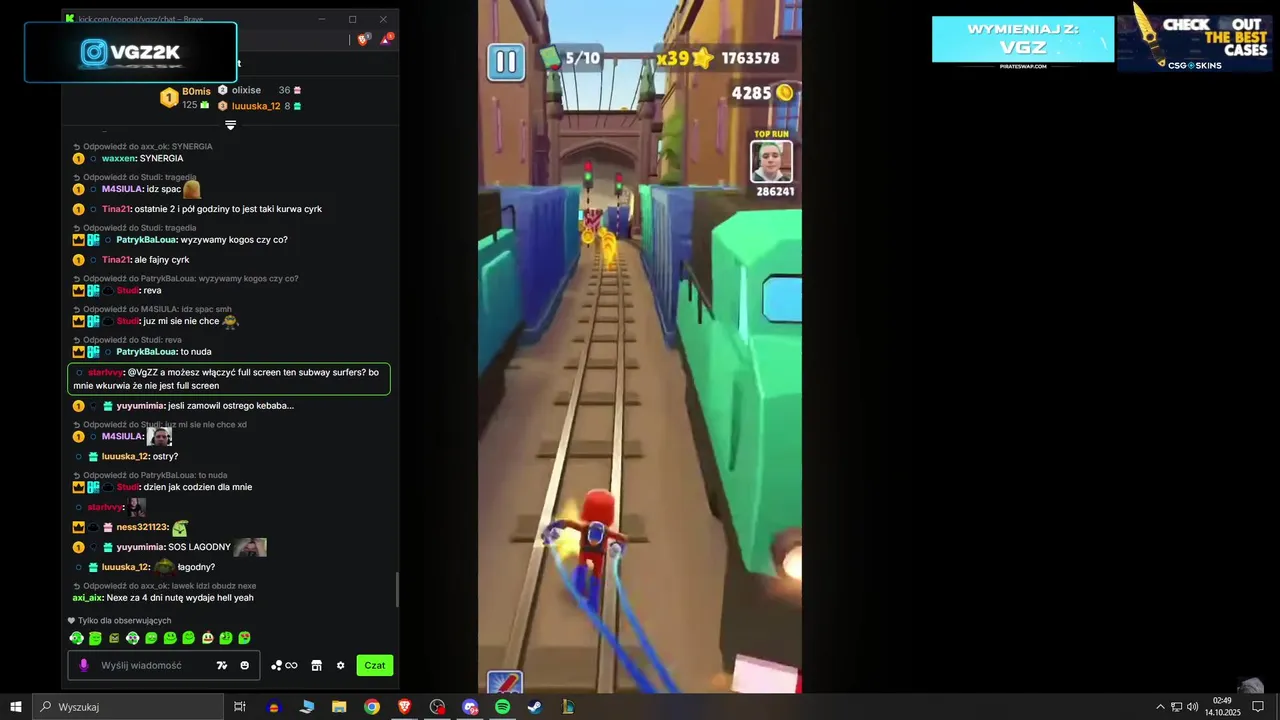
Task: Click the star icon next to x39 multiplier
Action: (x=704, y=58)
